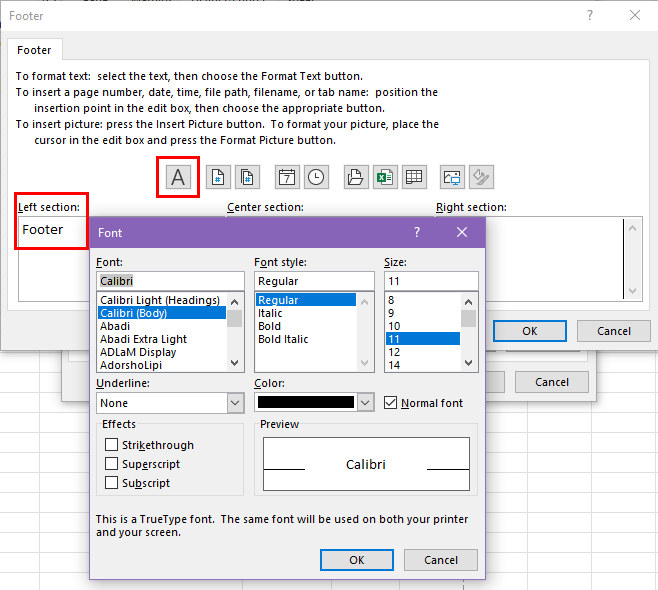The height and width of the screenshot is (590, 658).
Task: Close the Footer dialog window
Action: click(635, 16)
